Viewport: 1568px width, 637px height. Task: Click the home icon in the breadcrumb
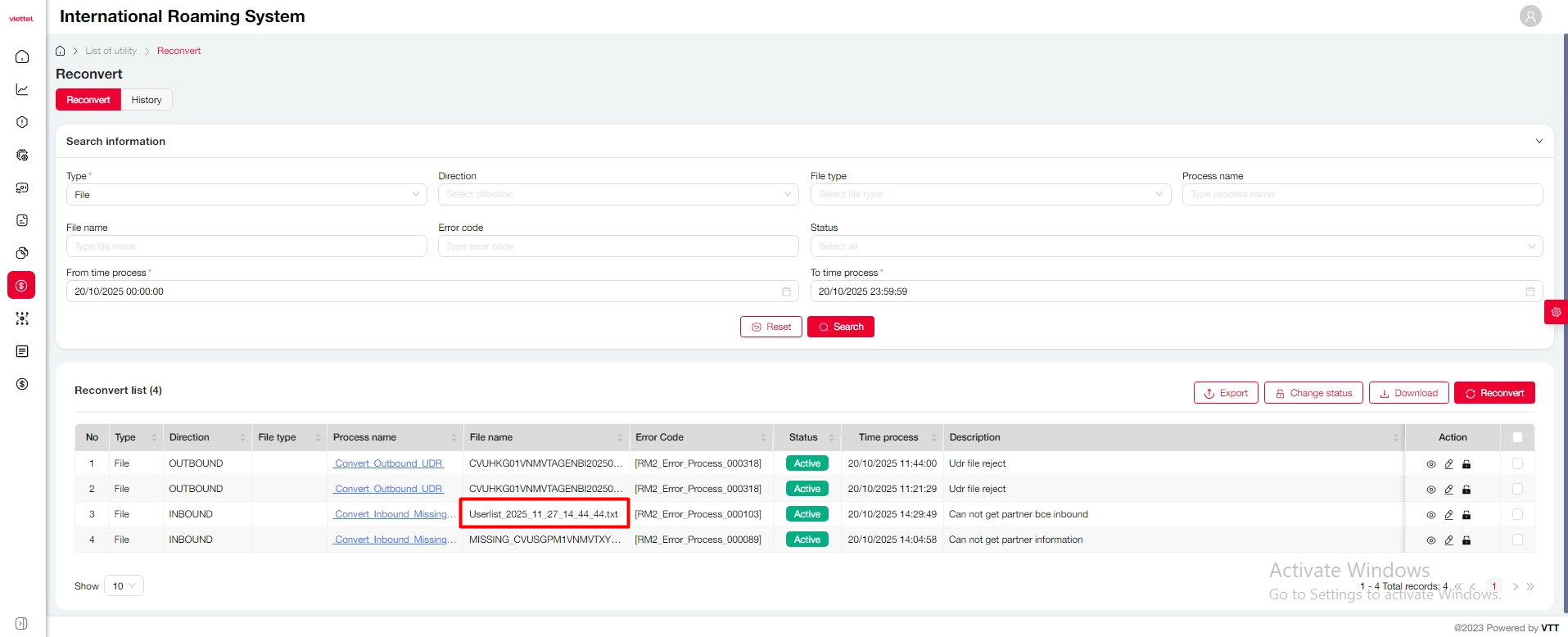coord(60,51)
